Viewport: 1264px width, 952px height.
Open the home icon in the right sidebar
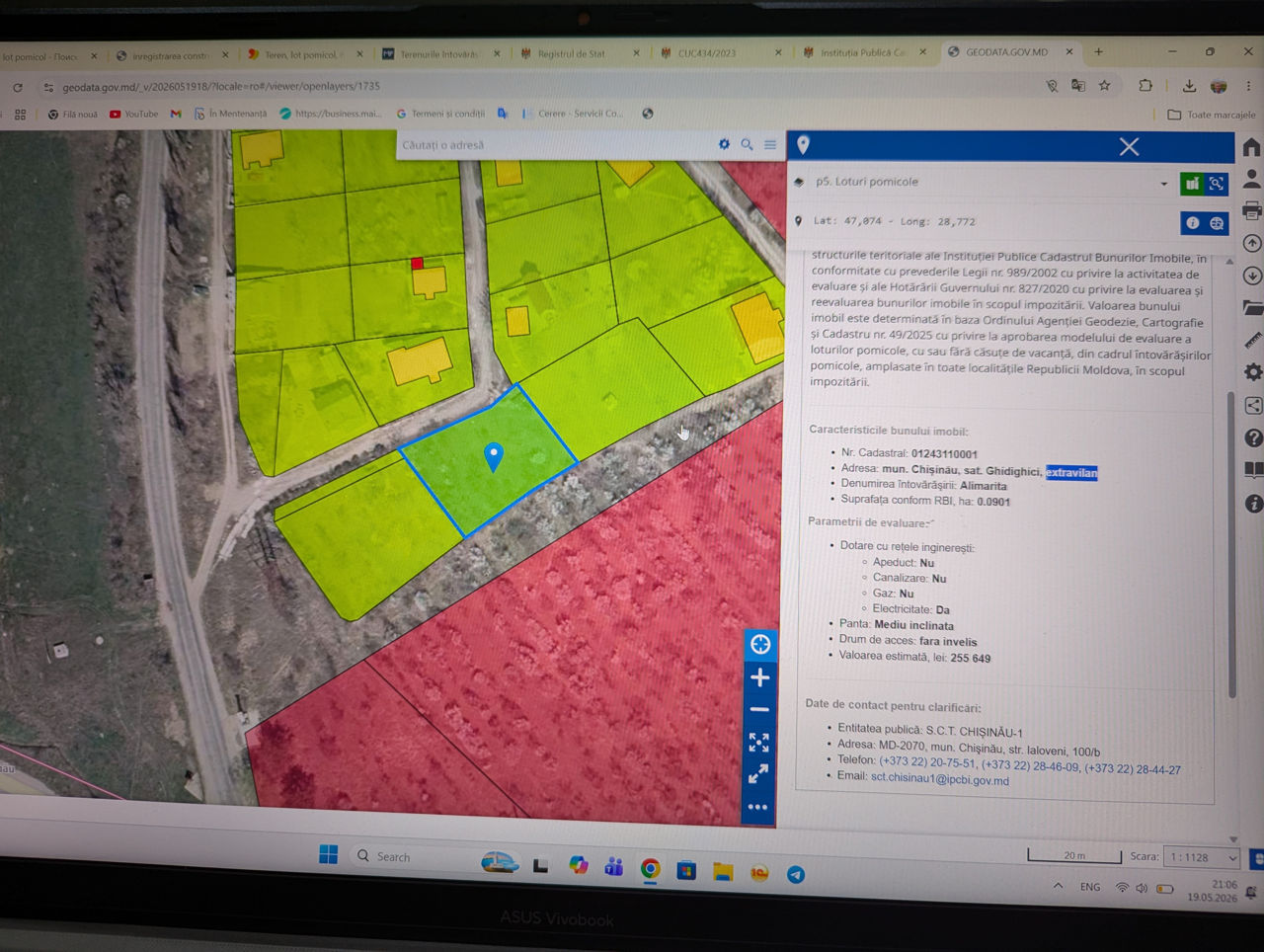1251,147
